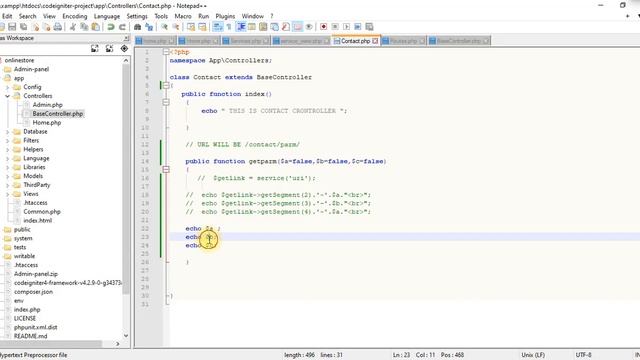Expand the Views folder
The height and width of the screenshot is (360, 640).
pos(7,194)
